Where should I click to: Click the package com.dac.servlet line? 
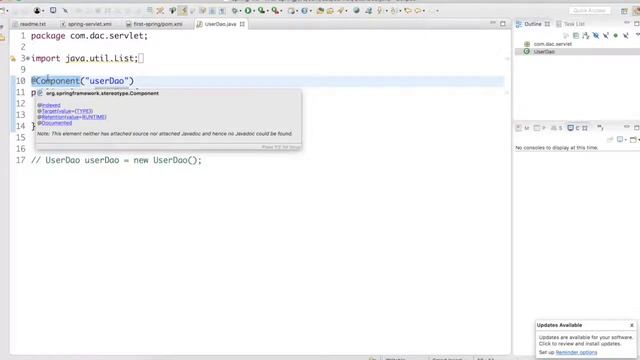tap(89, 36)
